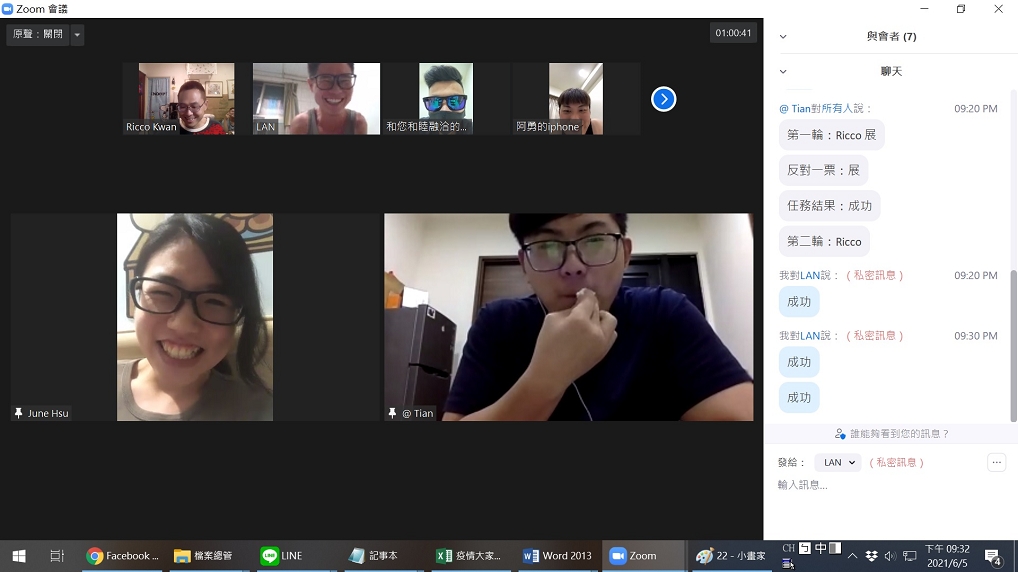Collapse the participants (7) panel

(x=783, y=36)
